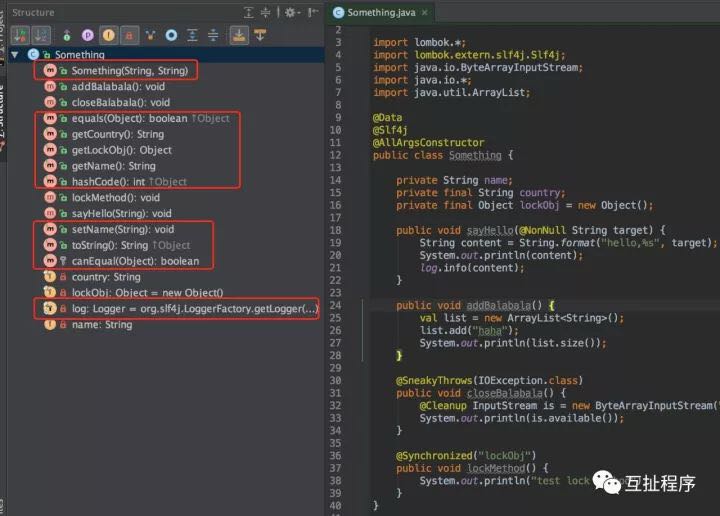Click sayHello method name in editor
The height and width of the screenshot is (516, 720).
tap(490, 230)
